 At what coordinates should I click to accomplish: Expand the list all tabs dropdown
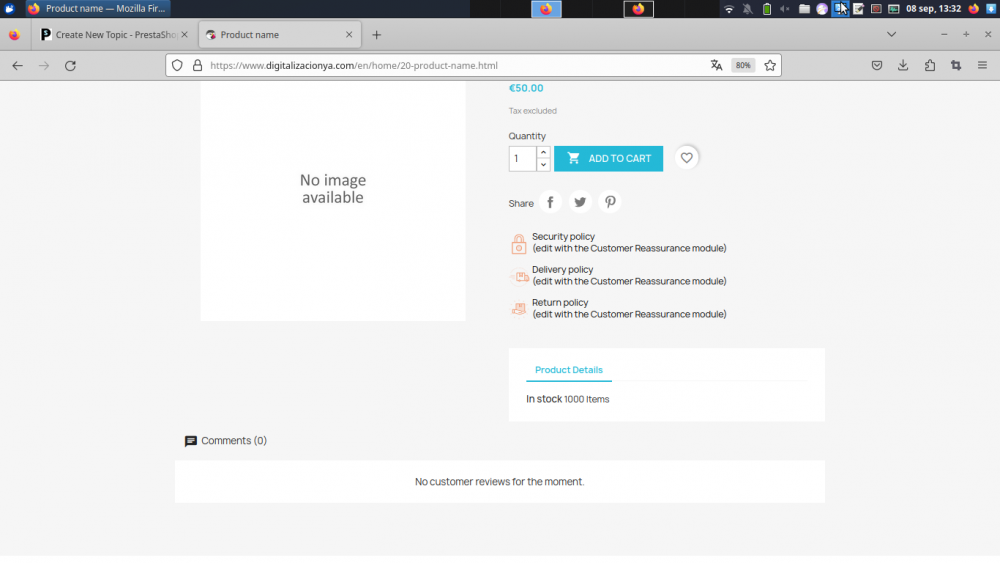click(x=892, y=34)
